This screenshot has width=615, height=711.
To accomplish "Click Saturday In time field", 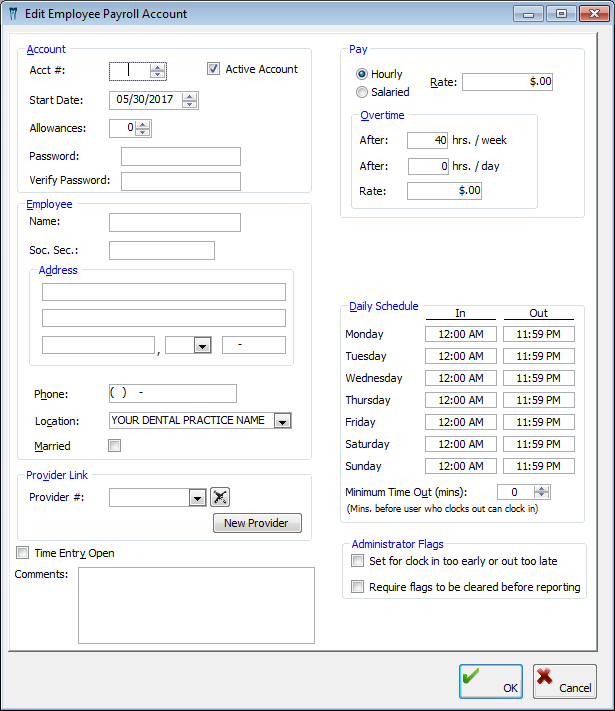I will (461, 444).
